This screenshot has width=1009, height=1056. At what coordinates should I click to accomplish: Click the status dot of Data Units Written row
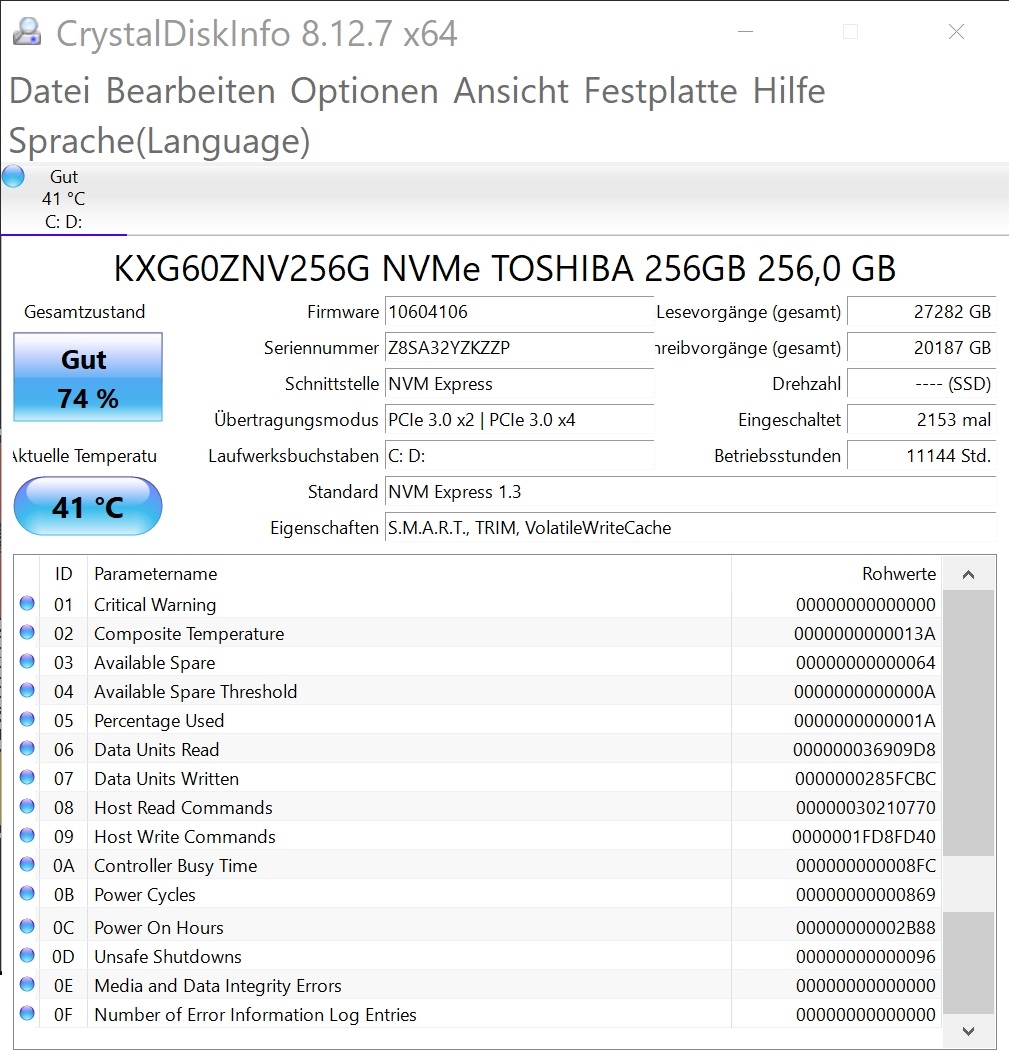point(27,777)
